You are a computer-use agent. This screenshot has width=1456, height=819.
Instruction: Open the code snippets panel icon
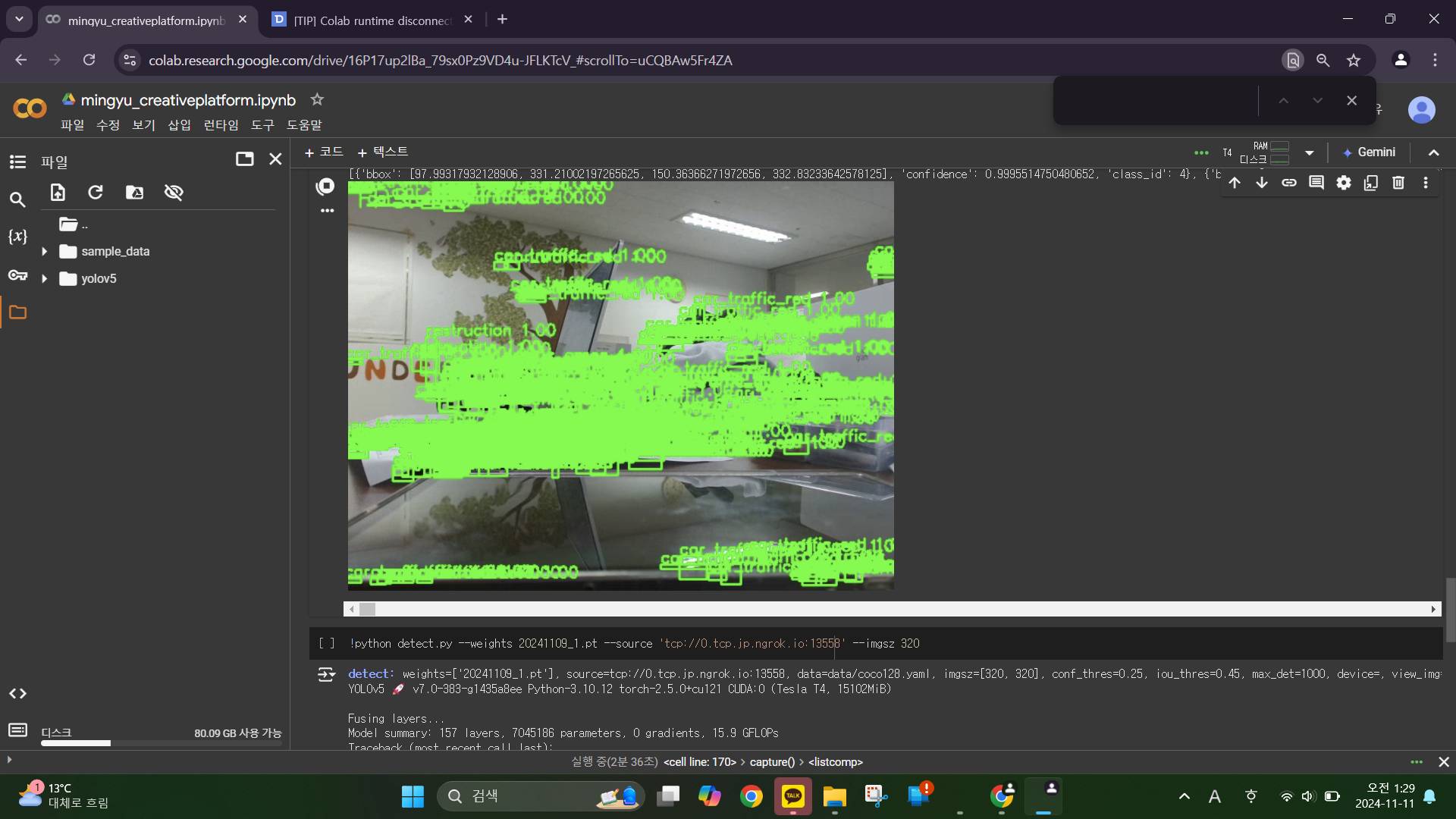click(17, 693)
